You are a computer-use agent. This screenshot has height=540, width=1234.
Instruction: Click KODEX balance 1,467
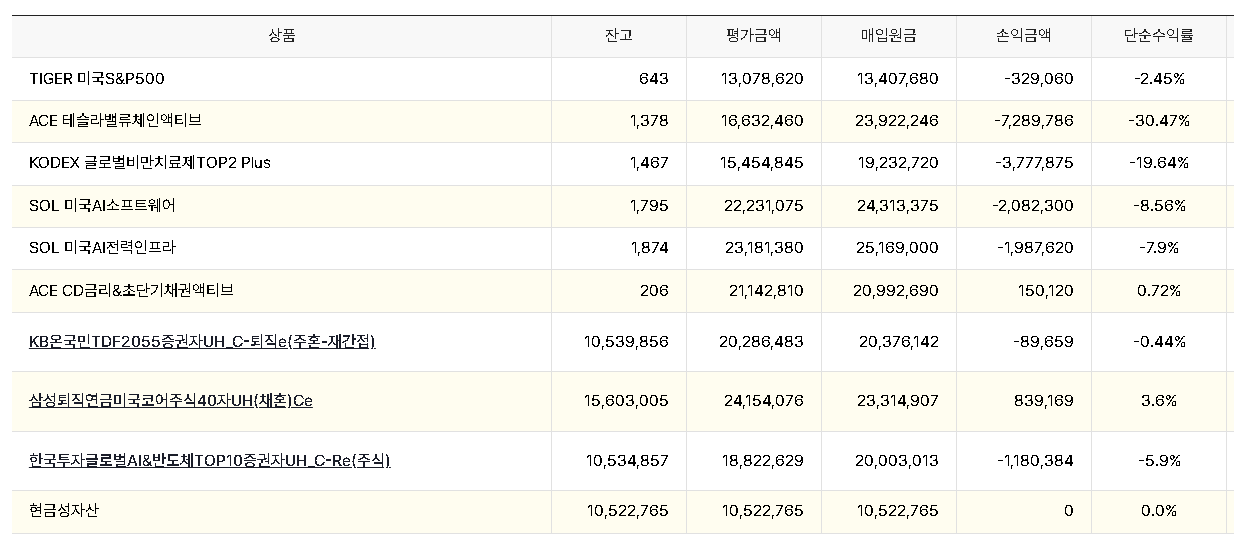pyautogui.click(x=649, y=162)
